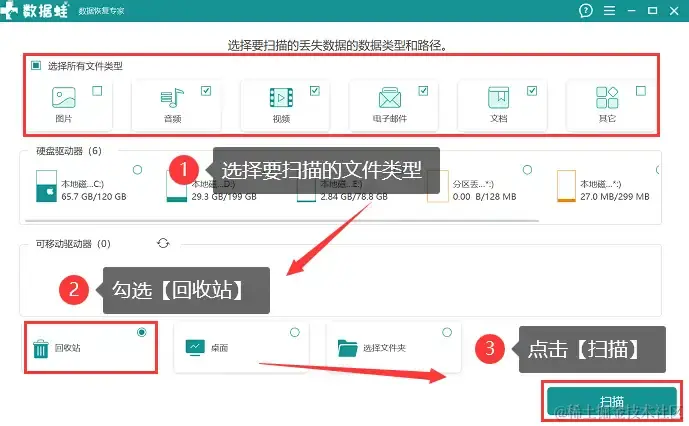Uncheck the 文档 file type checkbox
The image size is (689, 426).
click(532, 91)
